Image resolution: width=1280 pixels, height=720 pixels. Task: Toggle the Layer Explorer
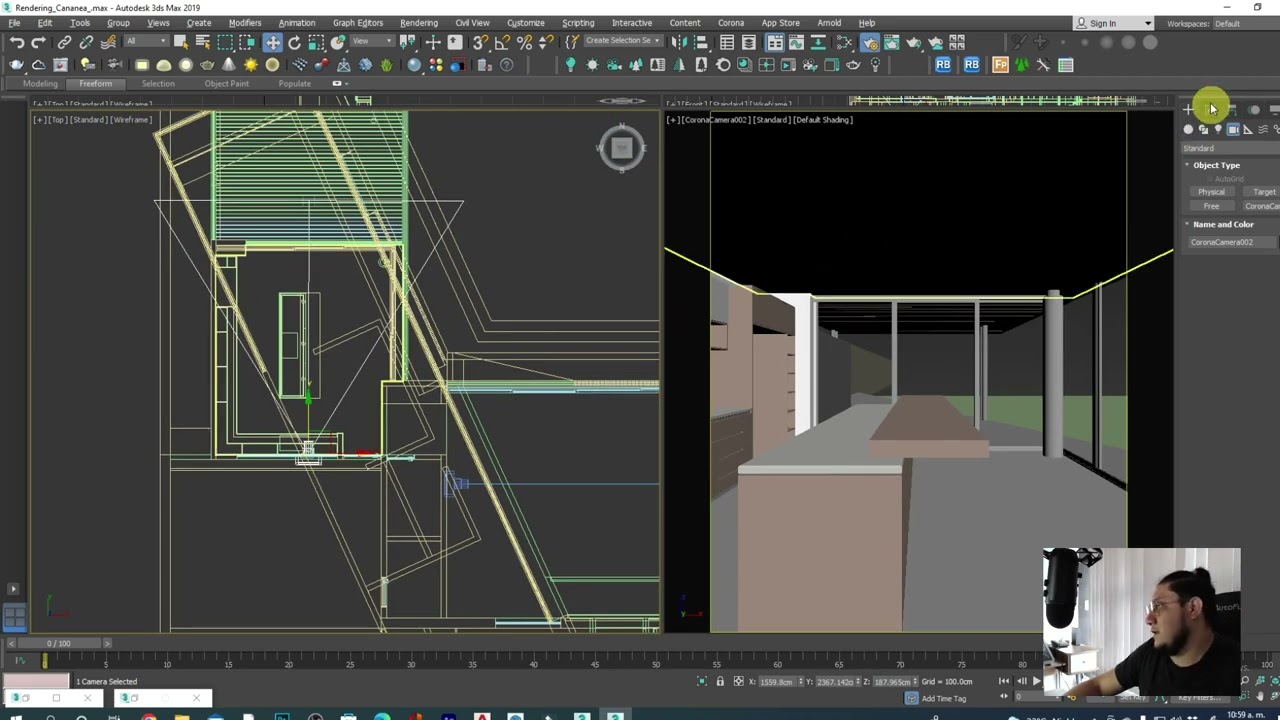(749, 42)
